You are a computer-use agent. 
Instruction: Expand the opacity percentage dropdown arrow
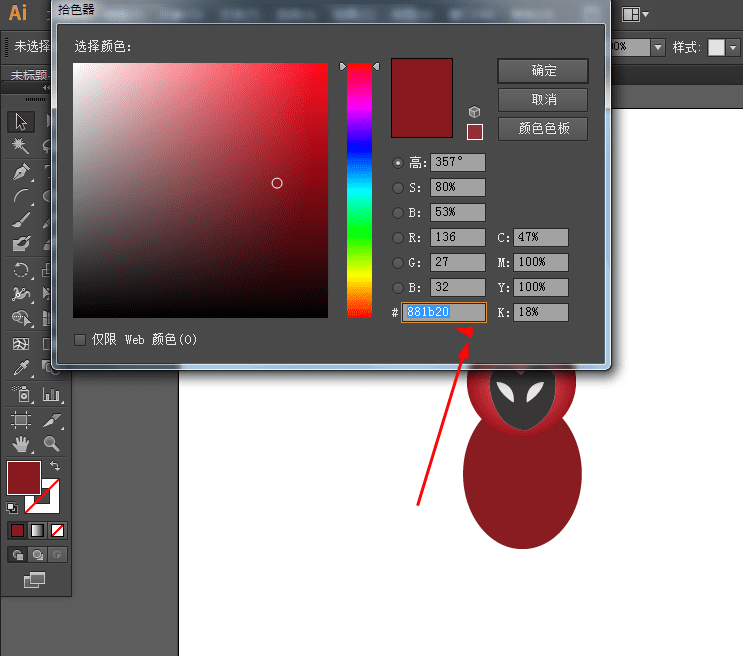(x=657, y=47)
